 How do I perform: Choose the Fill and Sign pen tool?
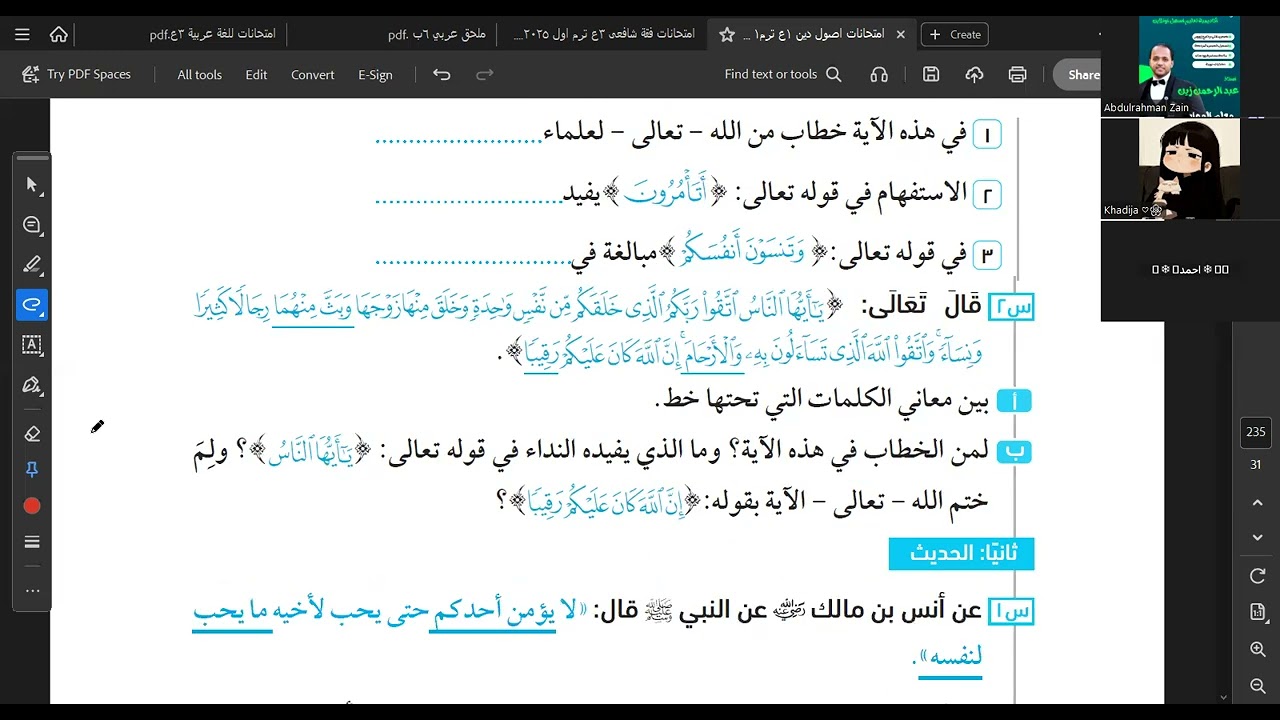32,385
